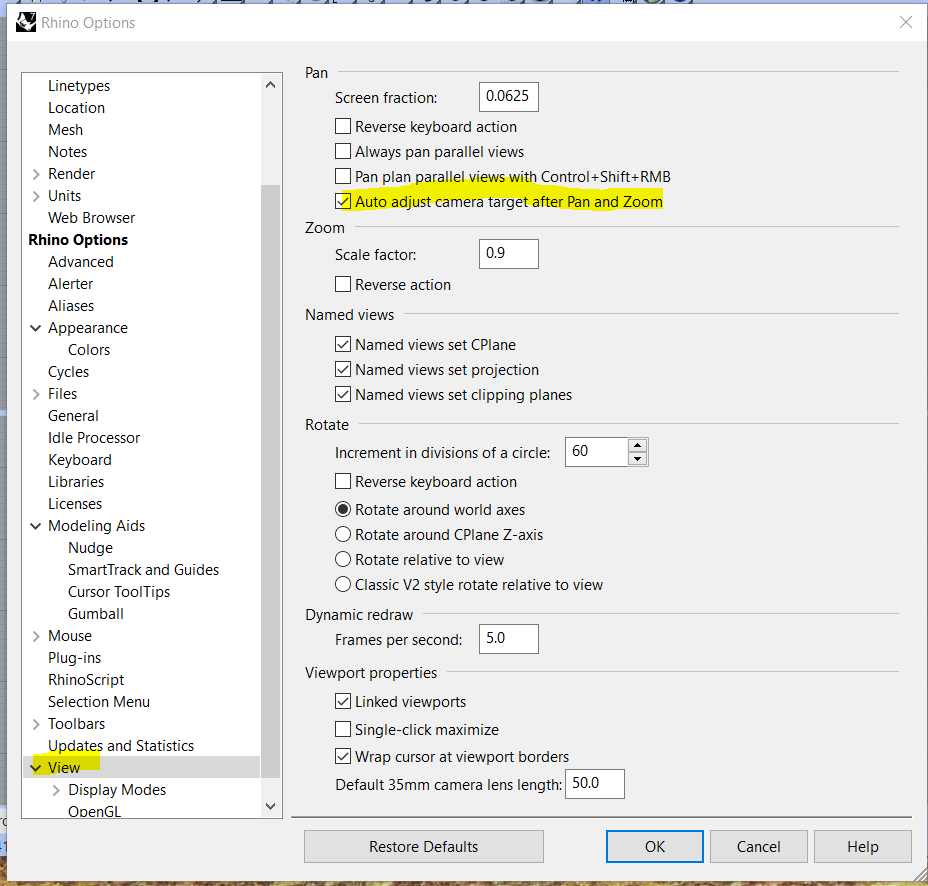
Task: Close the Rhino Options dialog
Action: pyautogui.click(x=906, y=22)
